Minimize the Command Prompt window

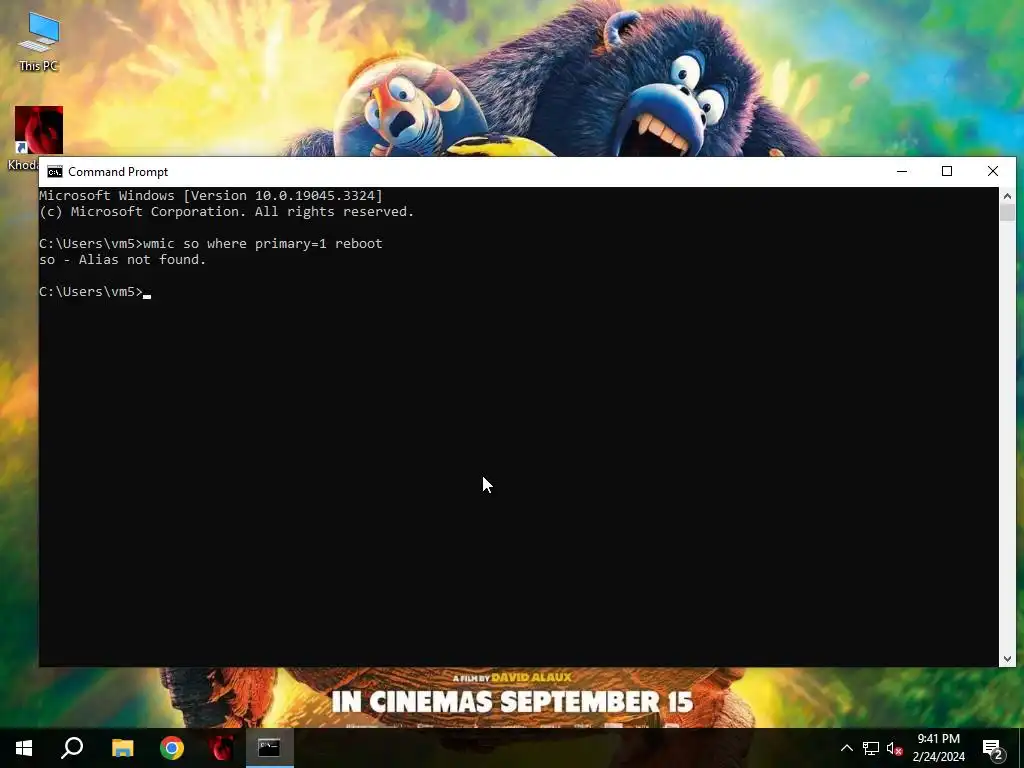(902, 171)
